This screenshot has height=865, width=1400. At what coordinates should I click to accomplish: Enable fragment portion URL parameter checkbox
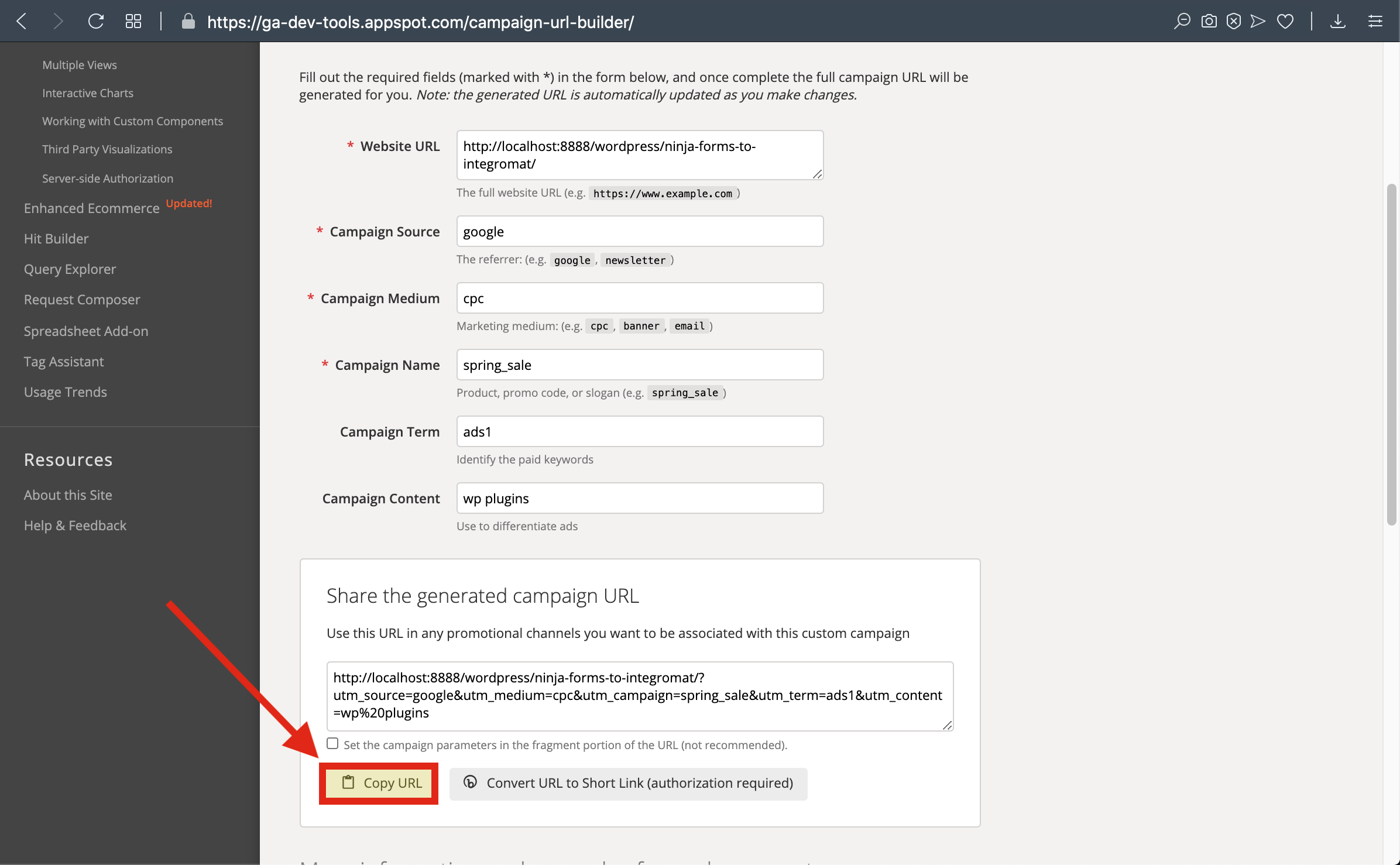[x=332, y=744]
